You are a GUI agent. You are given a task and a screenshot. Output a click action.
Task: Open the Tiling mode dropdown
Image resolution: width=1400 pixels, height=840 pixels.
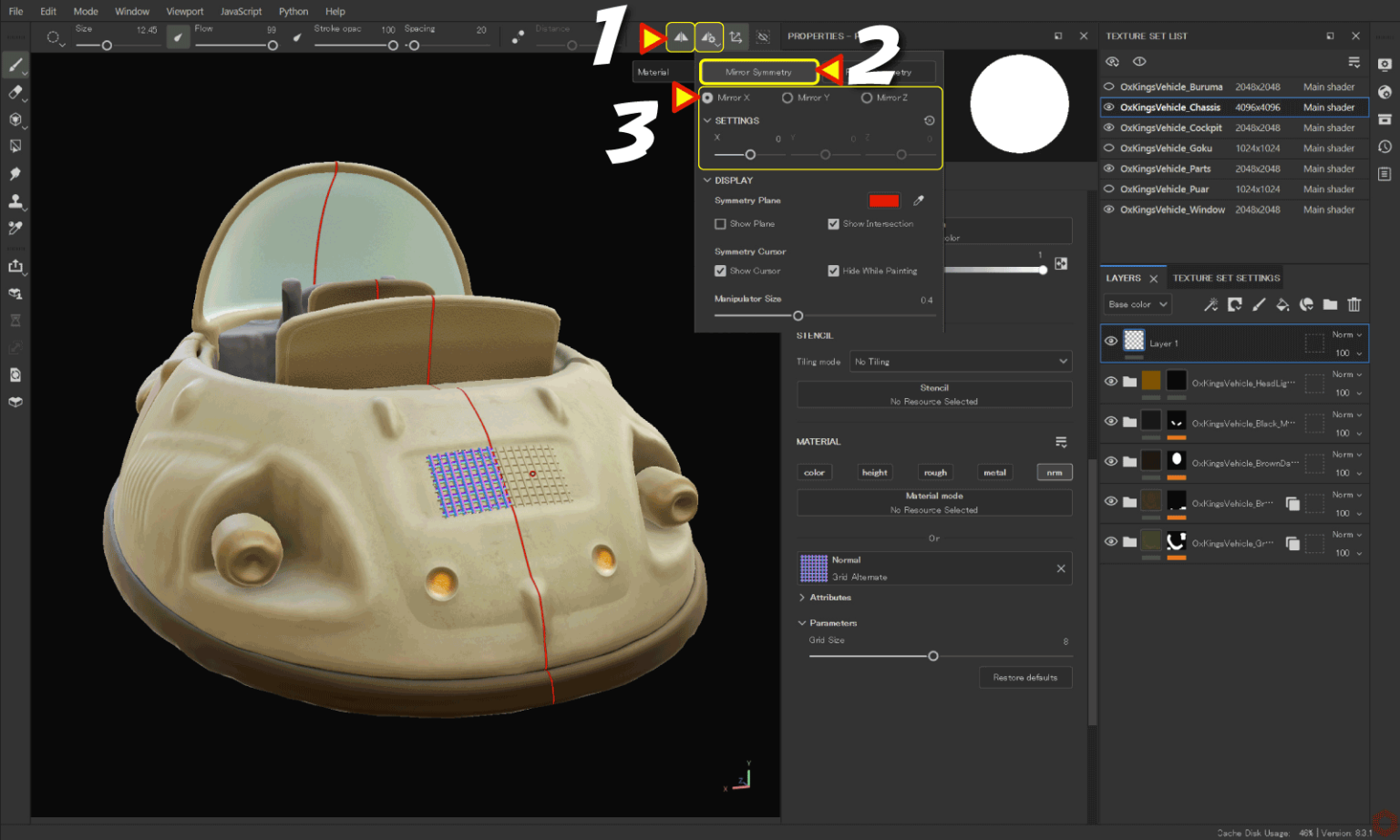960,361
